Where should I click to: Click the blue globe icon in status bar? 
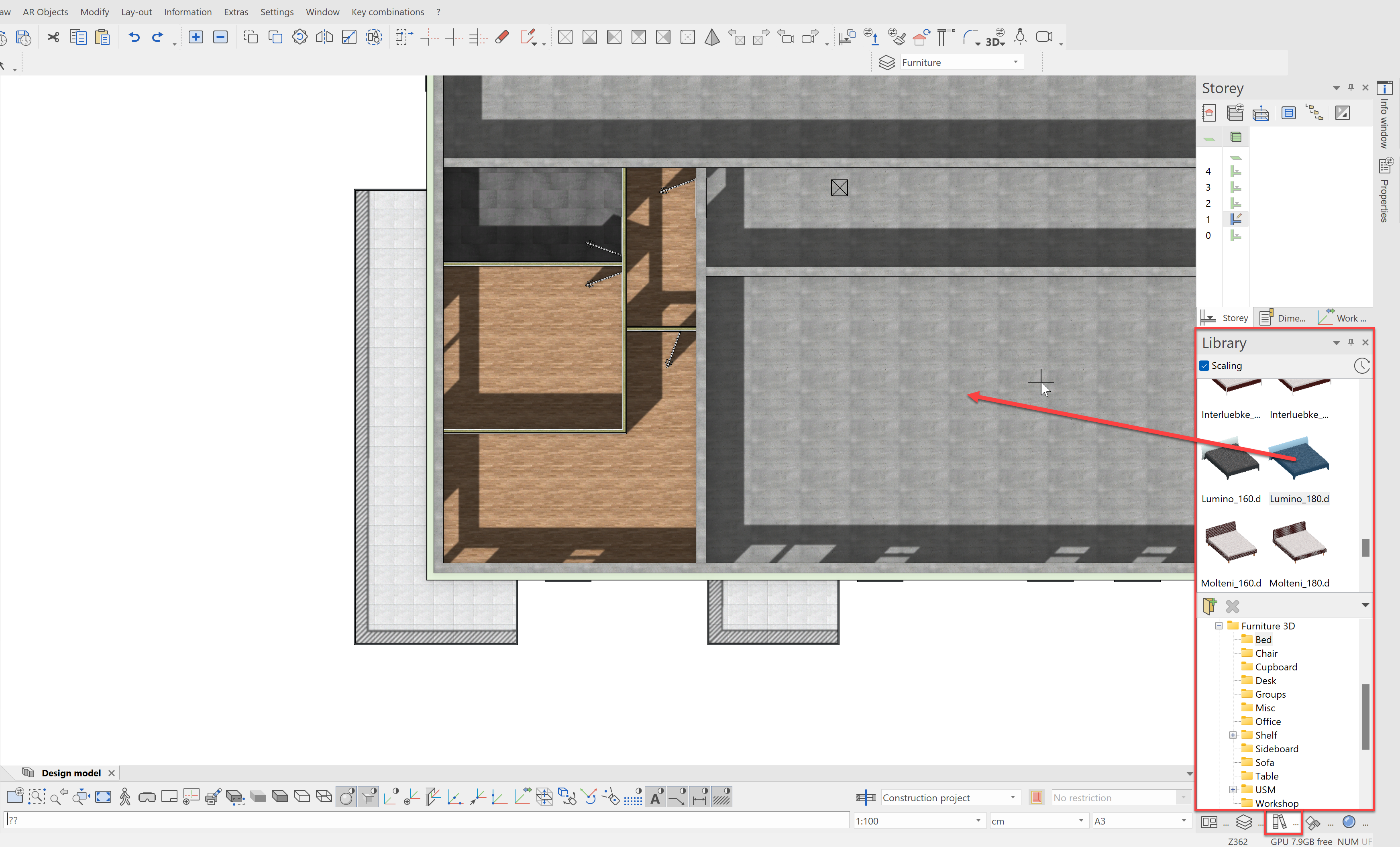pos(1349,822)
